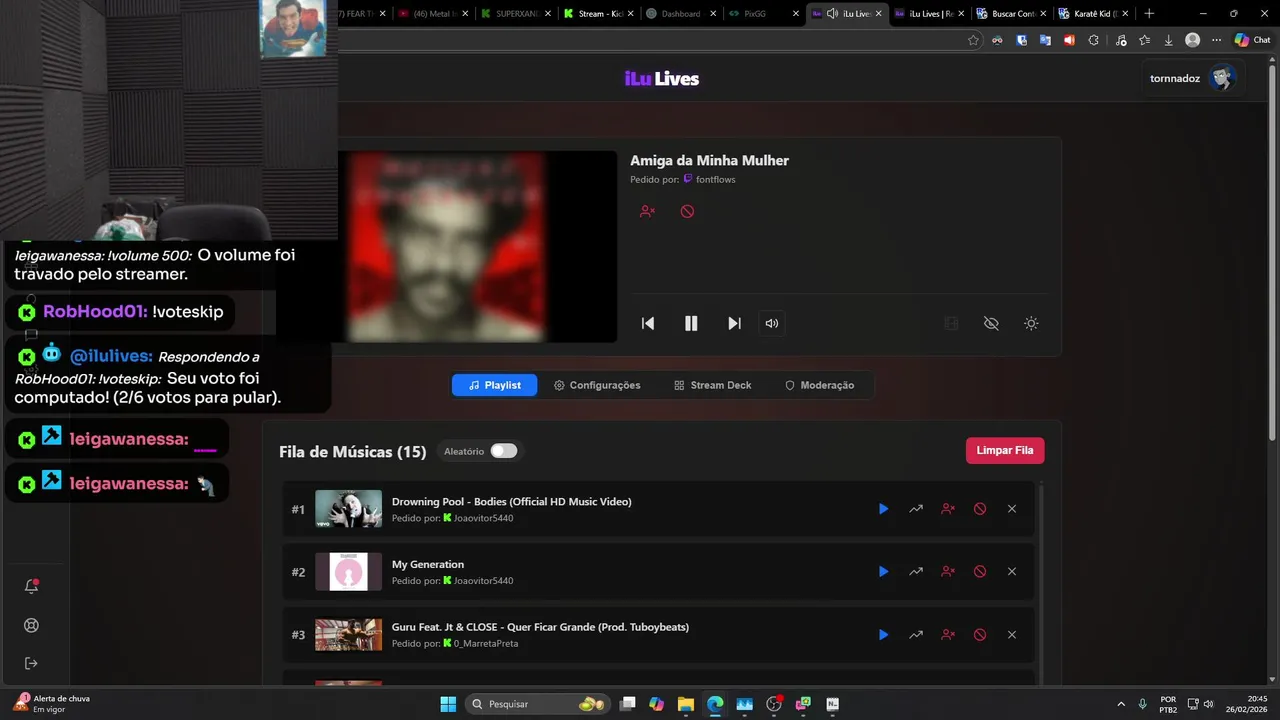Viewport: 1280px width, 720px height.
Task: Open the volume control speaker icon
Action: tap(771, 323)
